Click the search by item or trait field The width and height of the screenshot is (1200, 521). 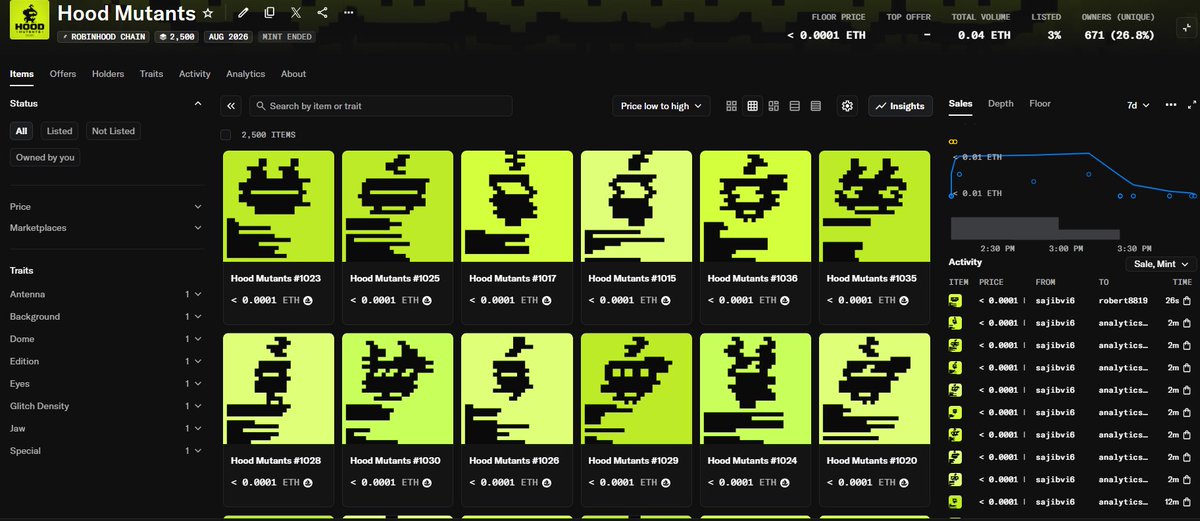[x=381, y=106]
